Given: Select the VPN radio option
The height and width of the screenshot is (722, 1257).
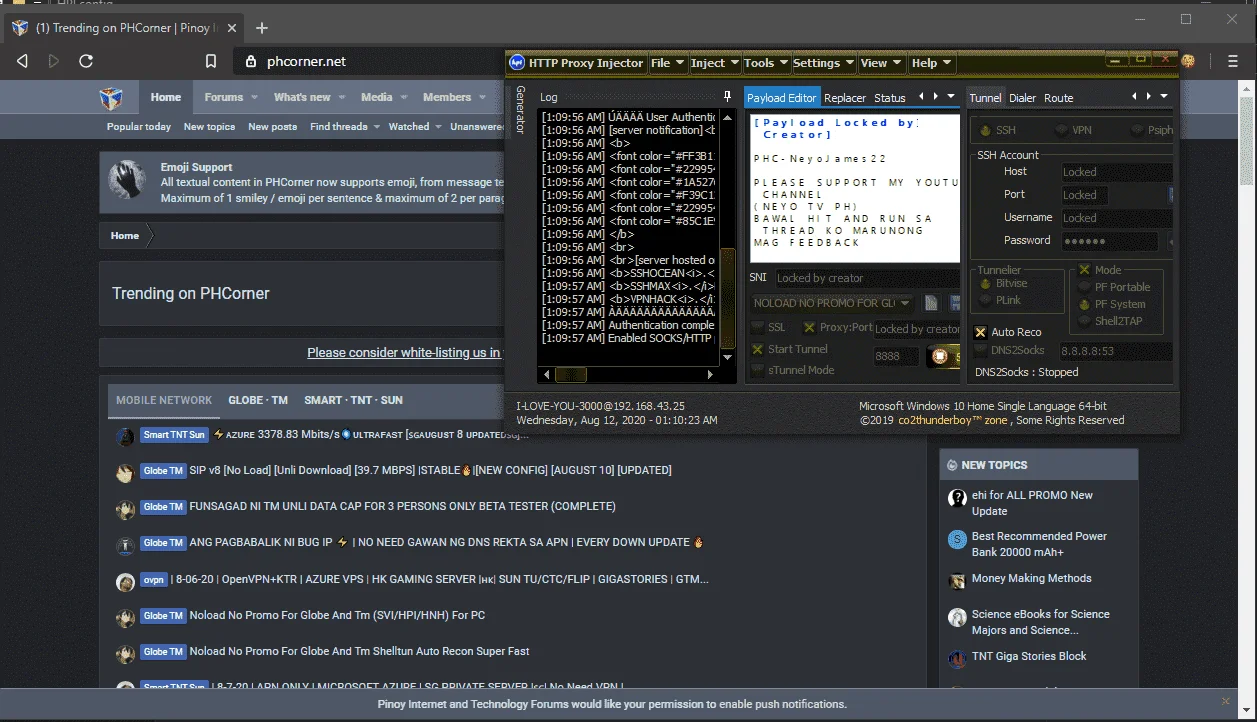Looking at the screenshot, I should click(1061, 130).
